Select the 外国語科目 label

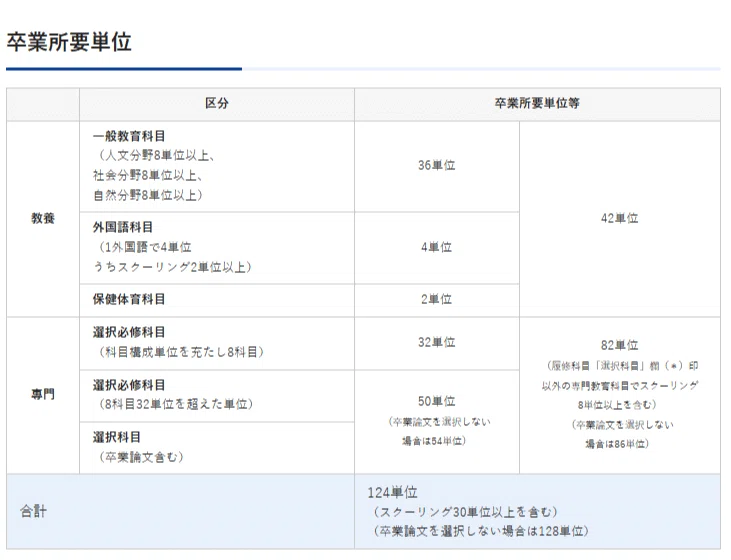coord(123,228)
